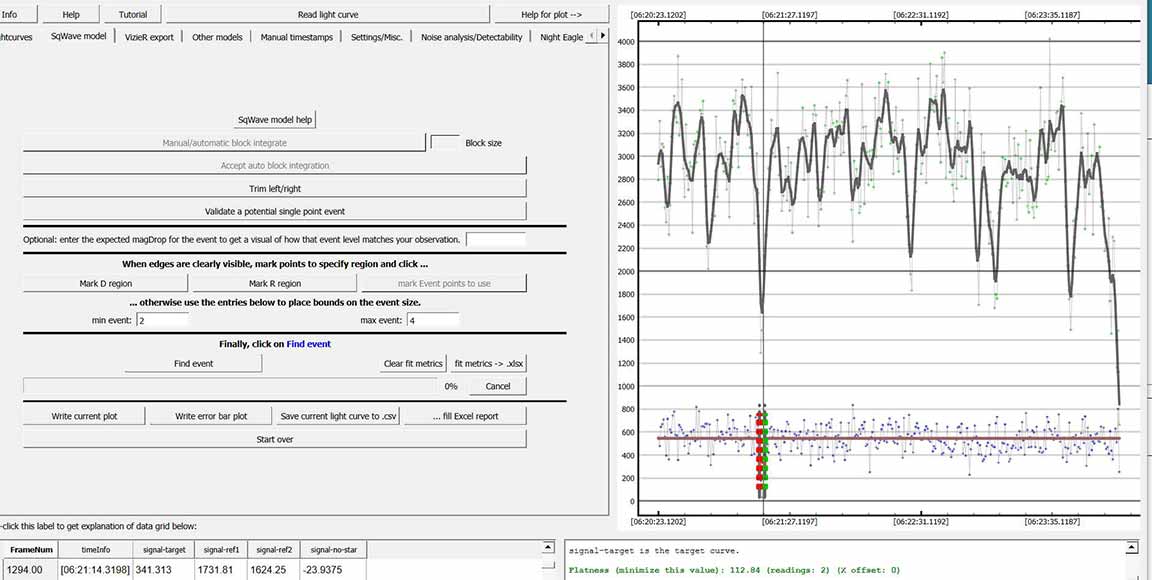Go to the Settings/Misc. tab
Image resolution: width=1152 pixels, height=580 pixels.
pos(377,36)
